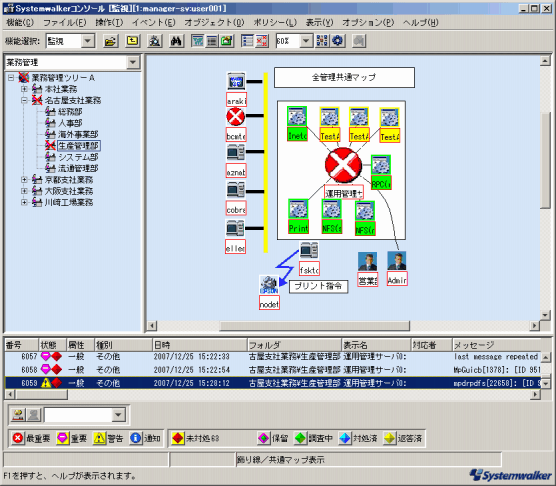Select the araki node icon on the map
The height and width of the screenshot is (486, 556).
coord(236,81)
